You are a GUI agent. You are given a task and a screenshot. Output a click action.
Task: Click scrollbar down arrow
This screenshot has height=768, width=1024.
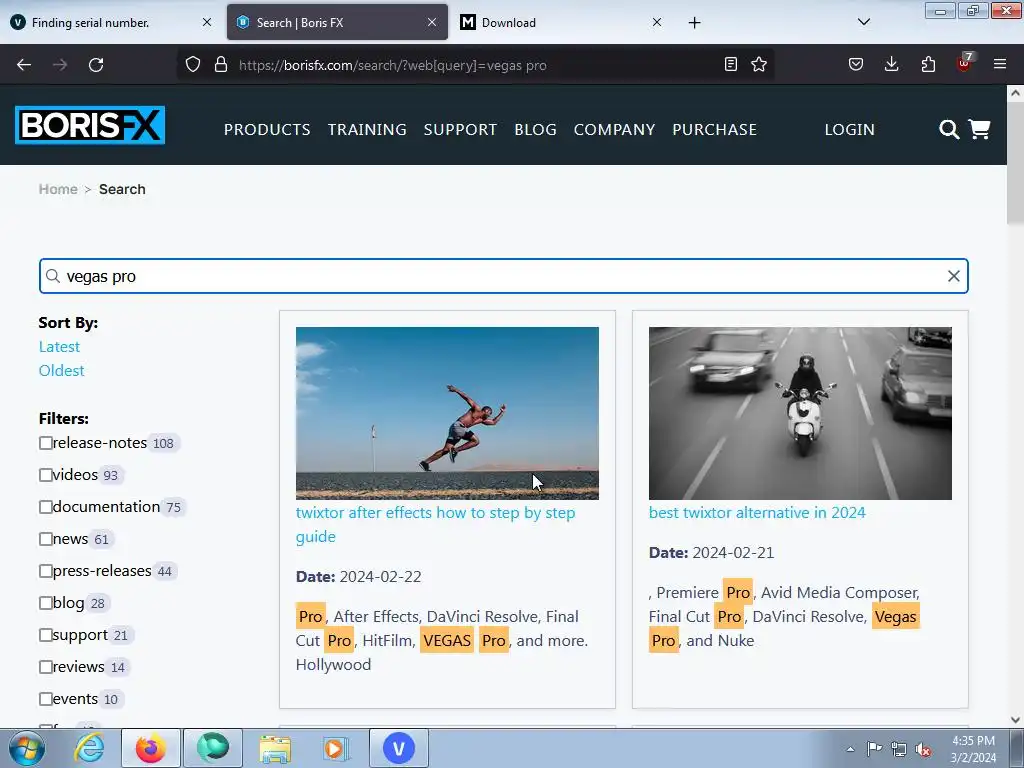[1015, 720]
